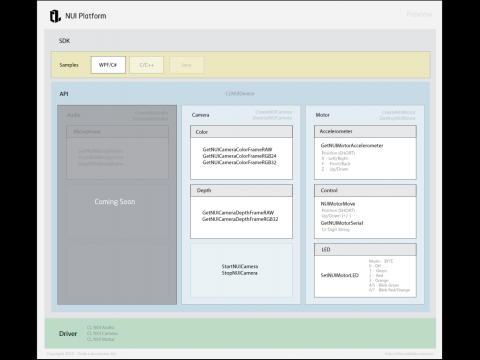Image resolution: width=480 pixels, height=360 pixels.
Task: Click CL NUI Audio driver entry
Action: [100, 328]
